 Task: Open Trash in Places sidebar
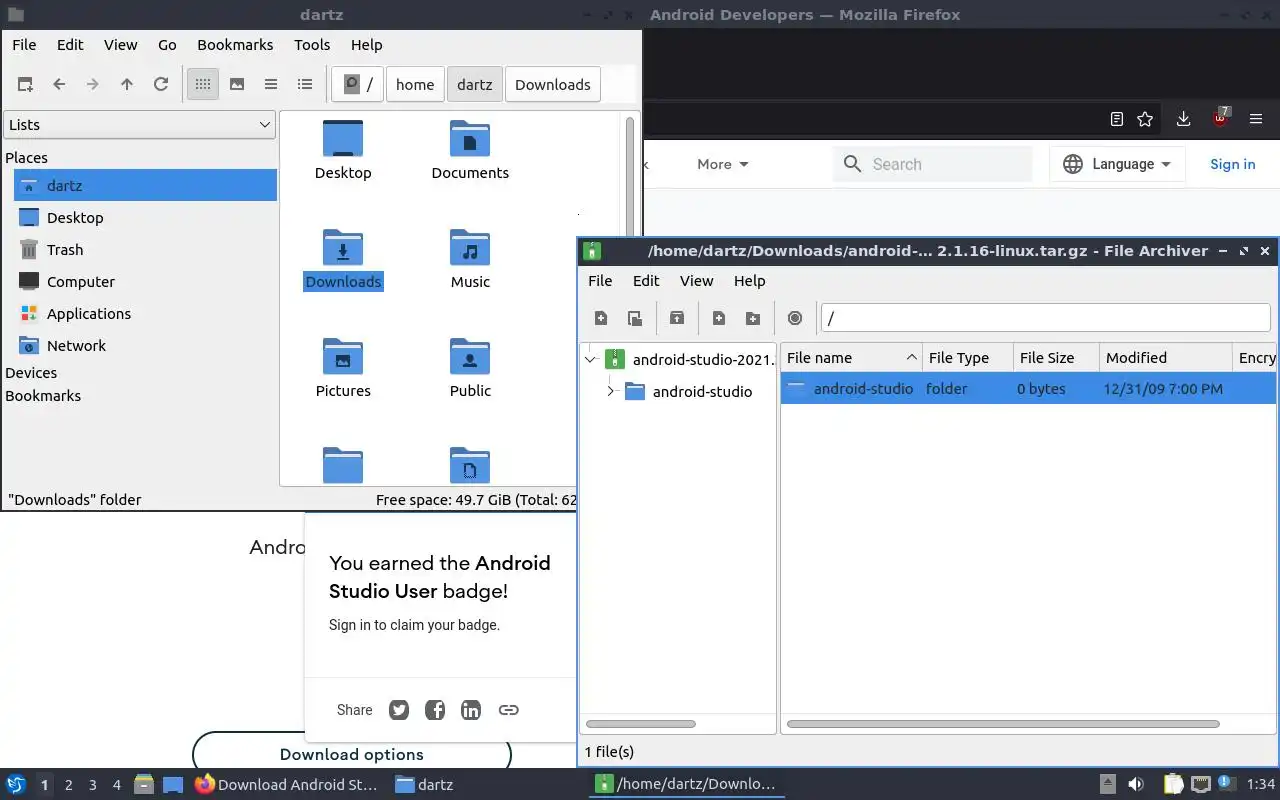[x=146, y=250]
